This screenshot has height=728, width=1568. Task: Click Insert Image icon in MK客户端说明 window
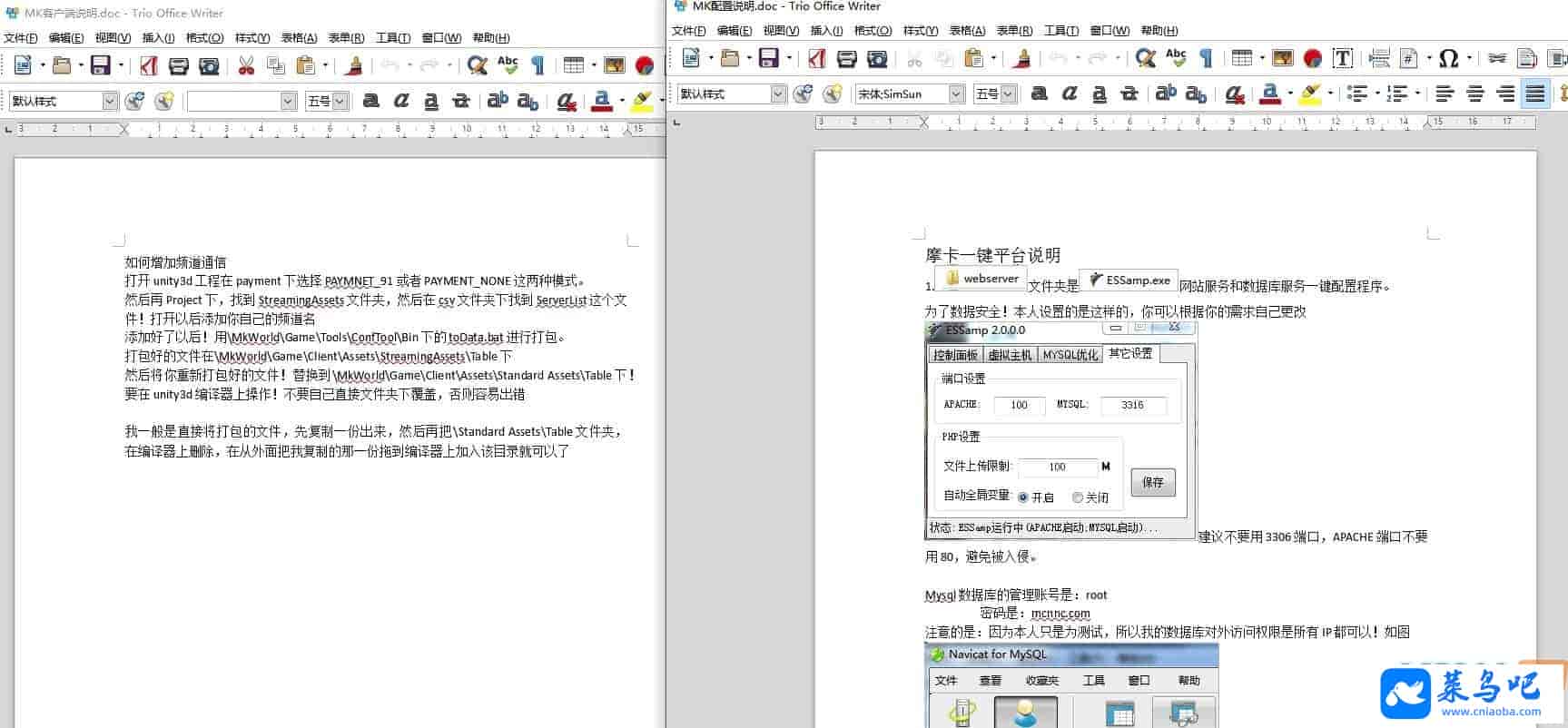tap(615, 65)
